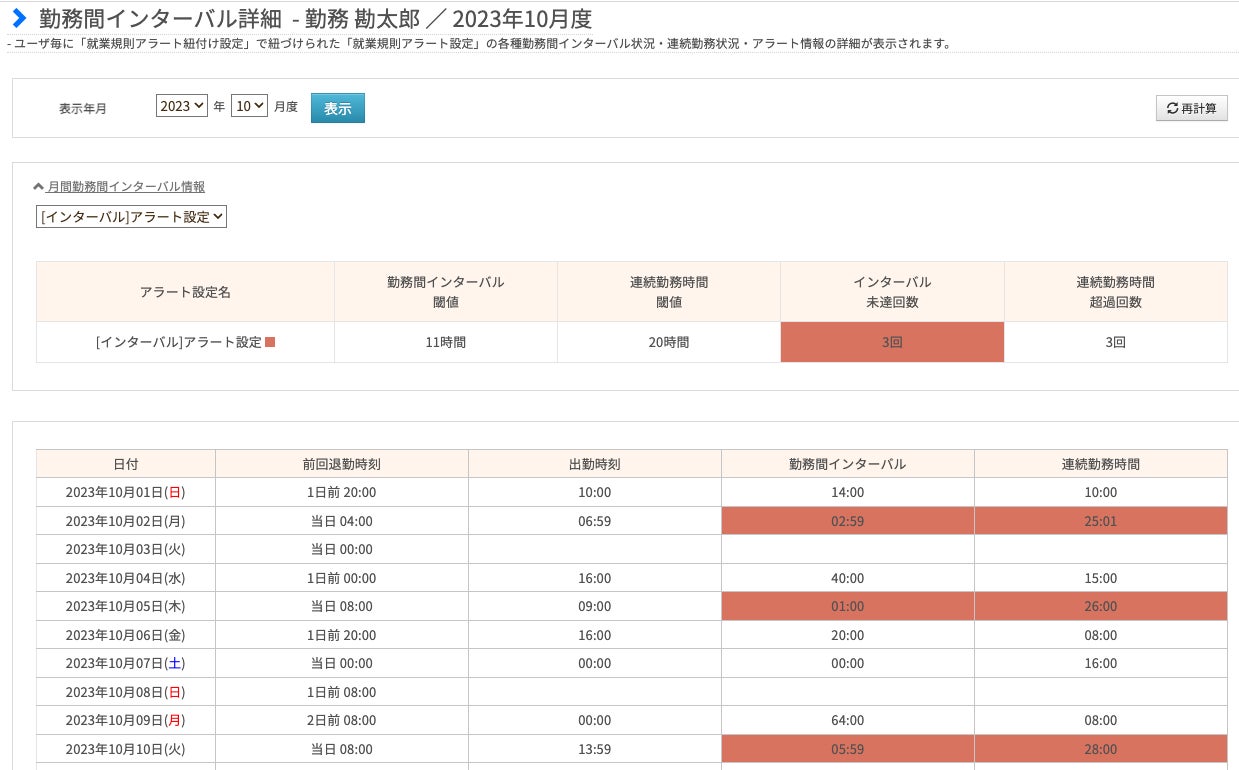This screenshot has height=770, width=1239.
Task: Select the 2023年10月07日(土) date cell
Action: click(126, 663)
